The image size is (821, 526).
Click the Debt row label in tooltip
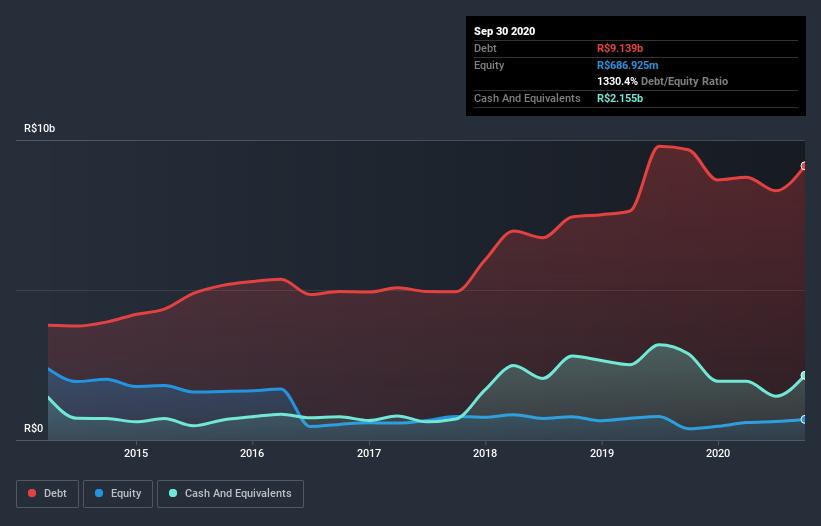[x=485, y=48]
